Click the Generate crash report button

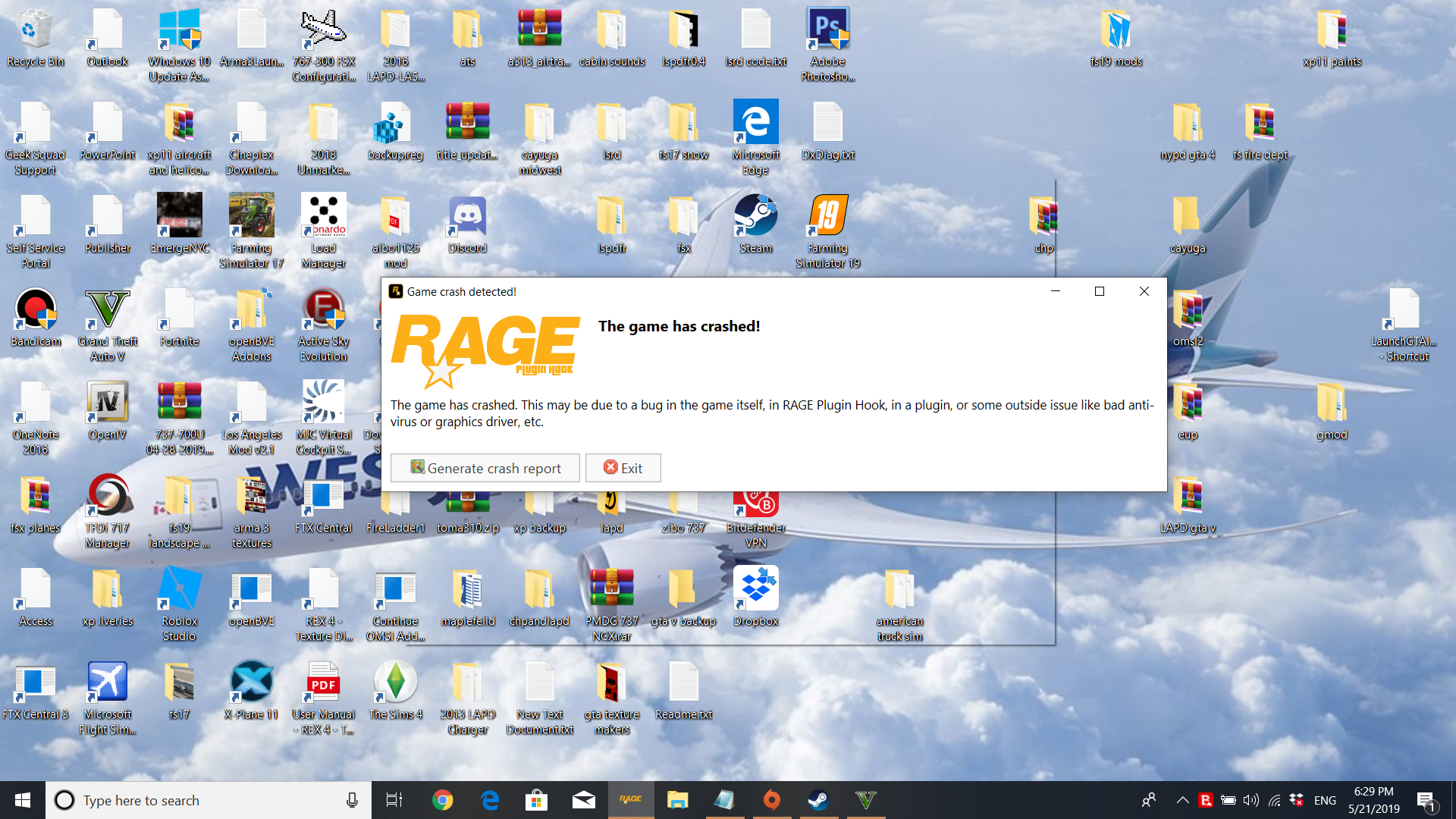click(485, 468)
